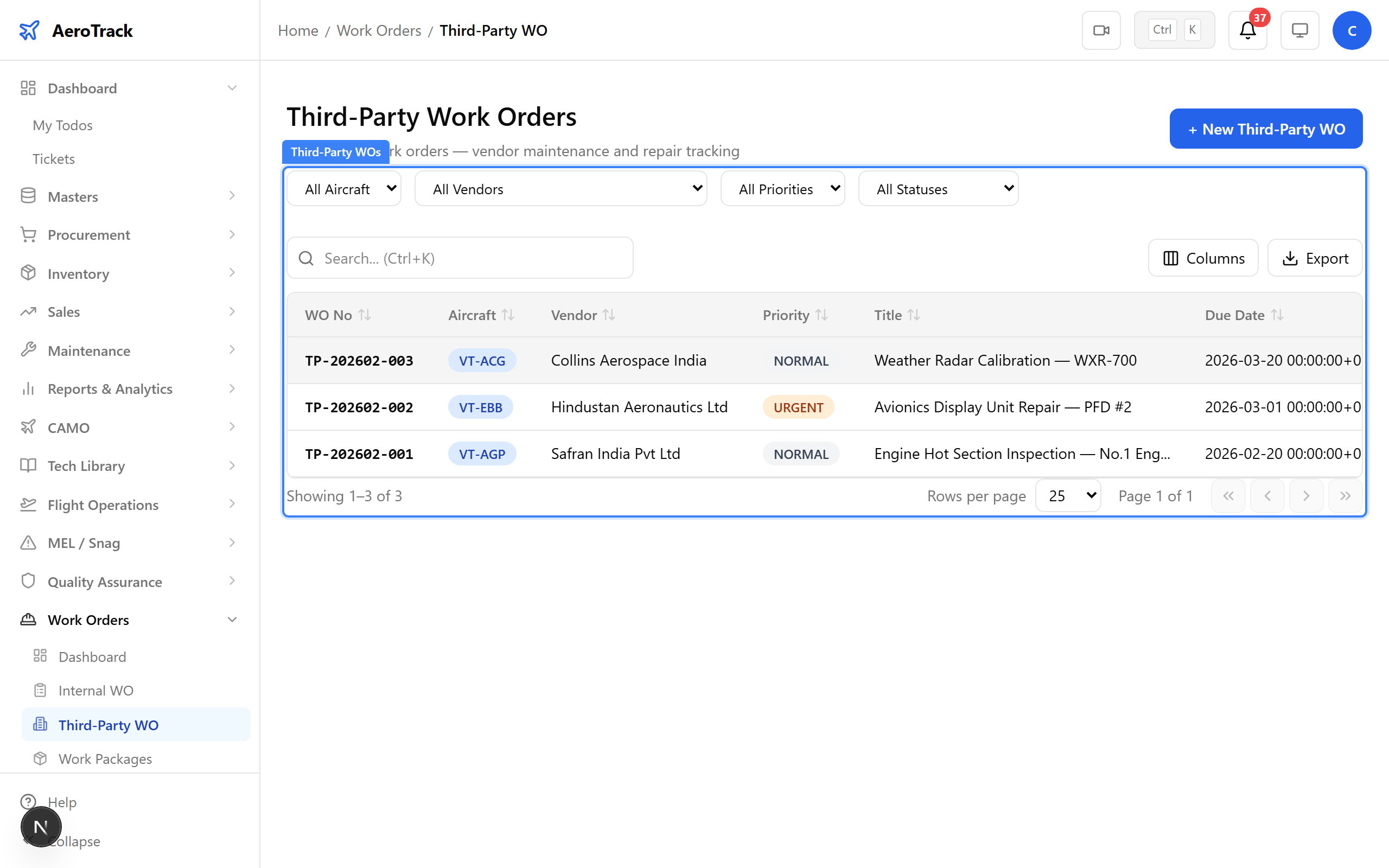
Task: Open the All Statuses filter dropdown
Action: [938, 189]
